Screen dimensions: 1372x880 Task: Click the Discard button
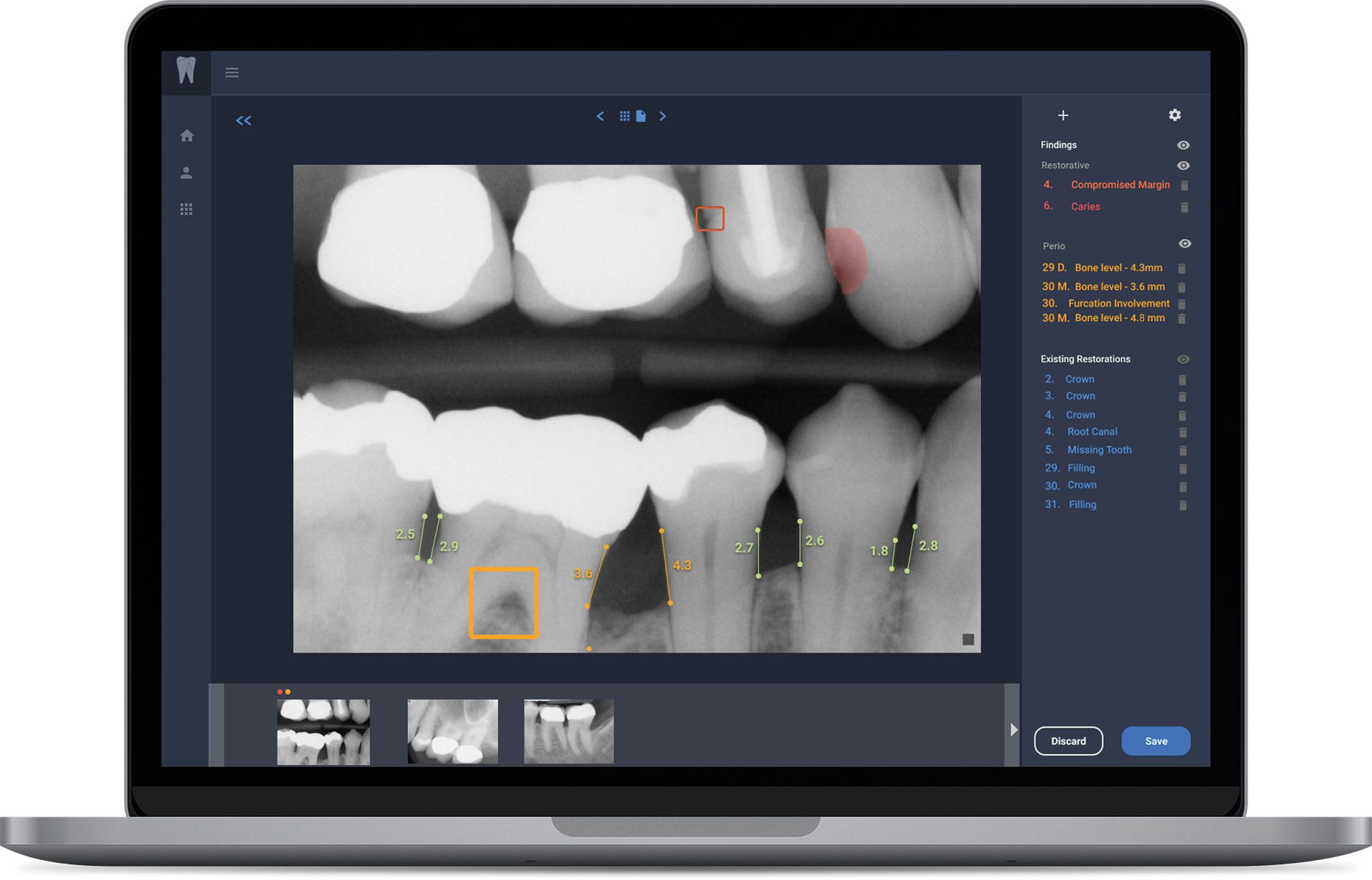[x=1068, y=741]
